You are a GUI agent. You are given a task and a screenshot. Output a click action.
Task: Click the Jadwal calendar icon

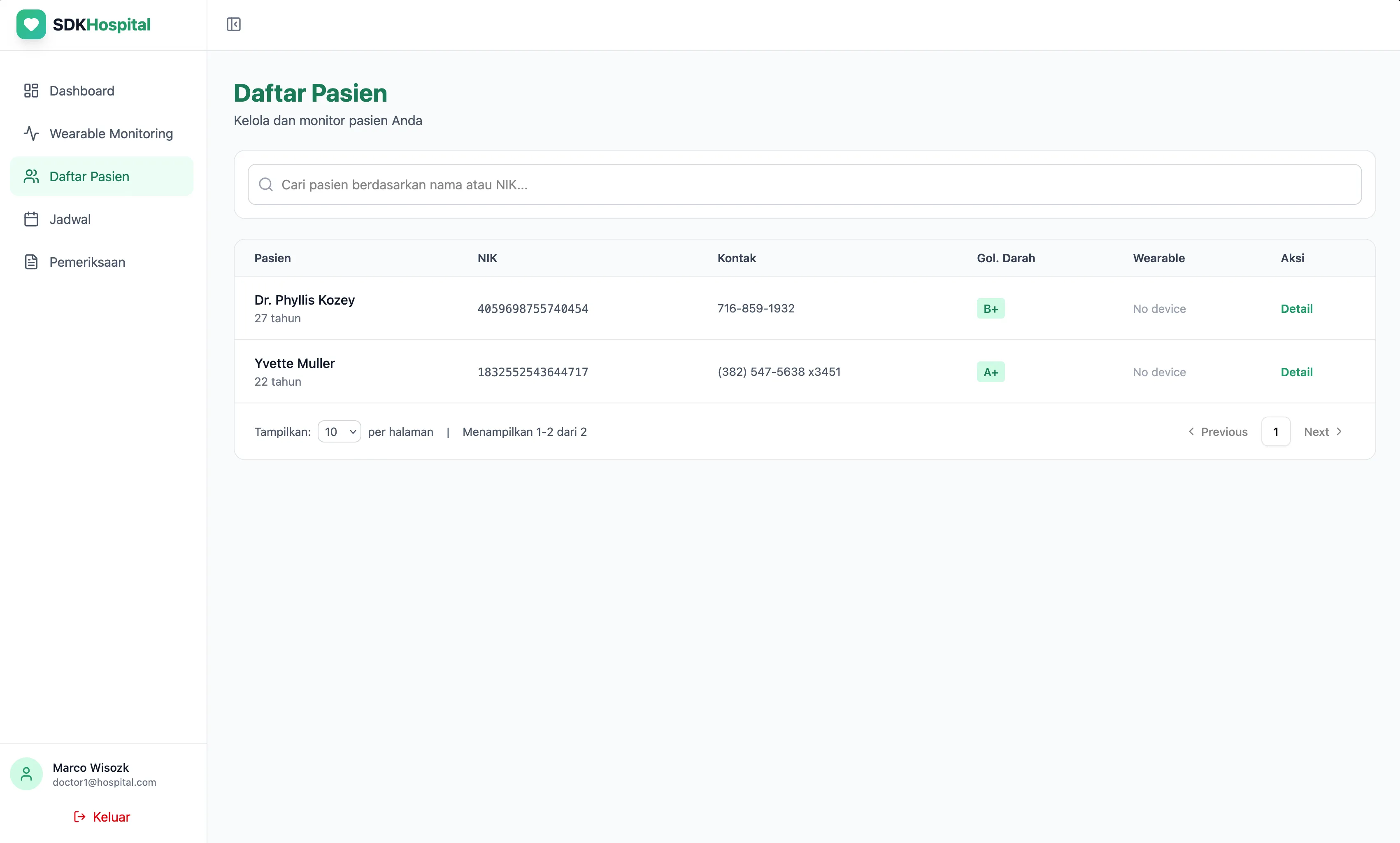pos(31,219)
